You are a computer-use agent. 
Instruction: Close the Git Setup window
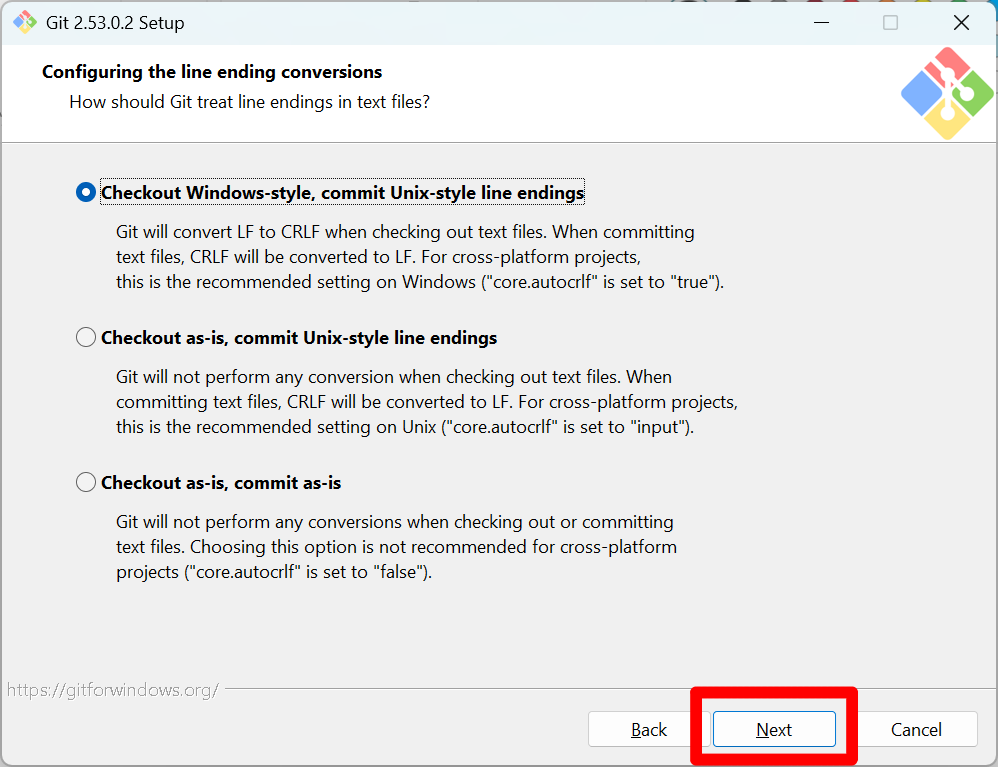[x=961, y=22]
